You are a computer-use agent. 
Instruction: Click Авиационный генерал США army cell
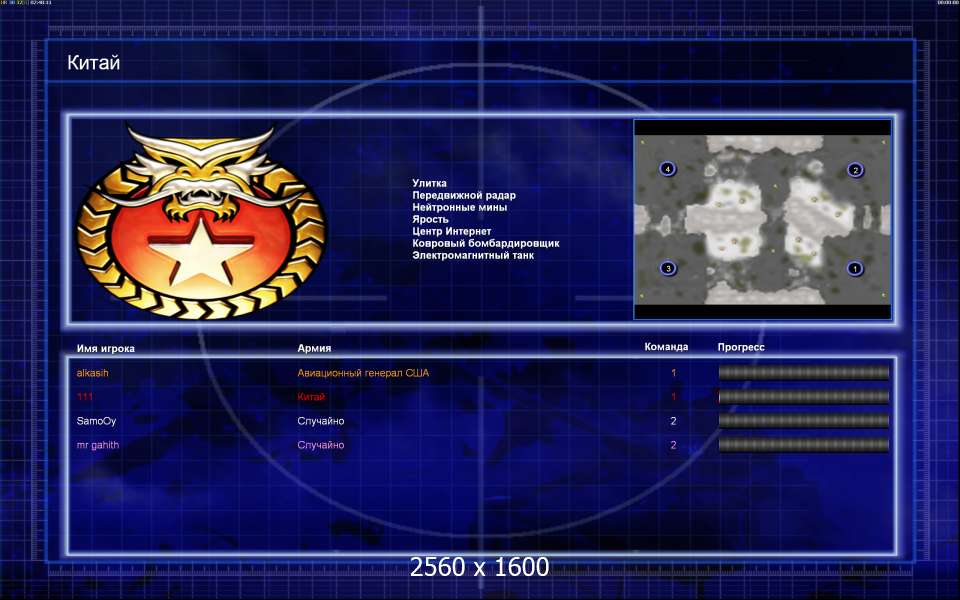pyautogui.click(x=363, y=373)
